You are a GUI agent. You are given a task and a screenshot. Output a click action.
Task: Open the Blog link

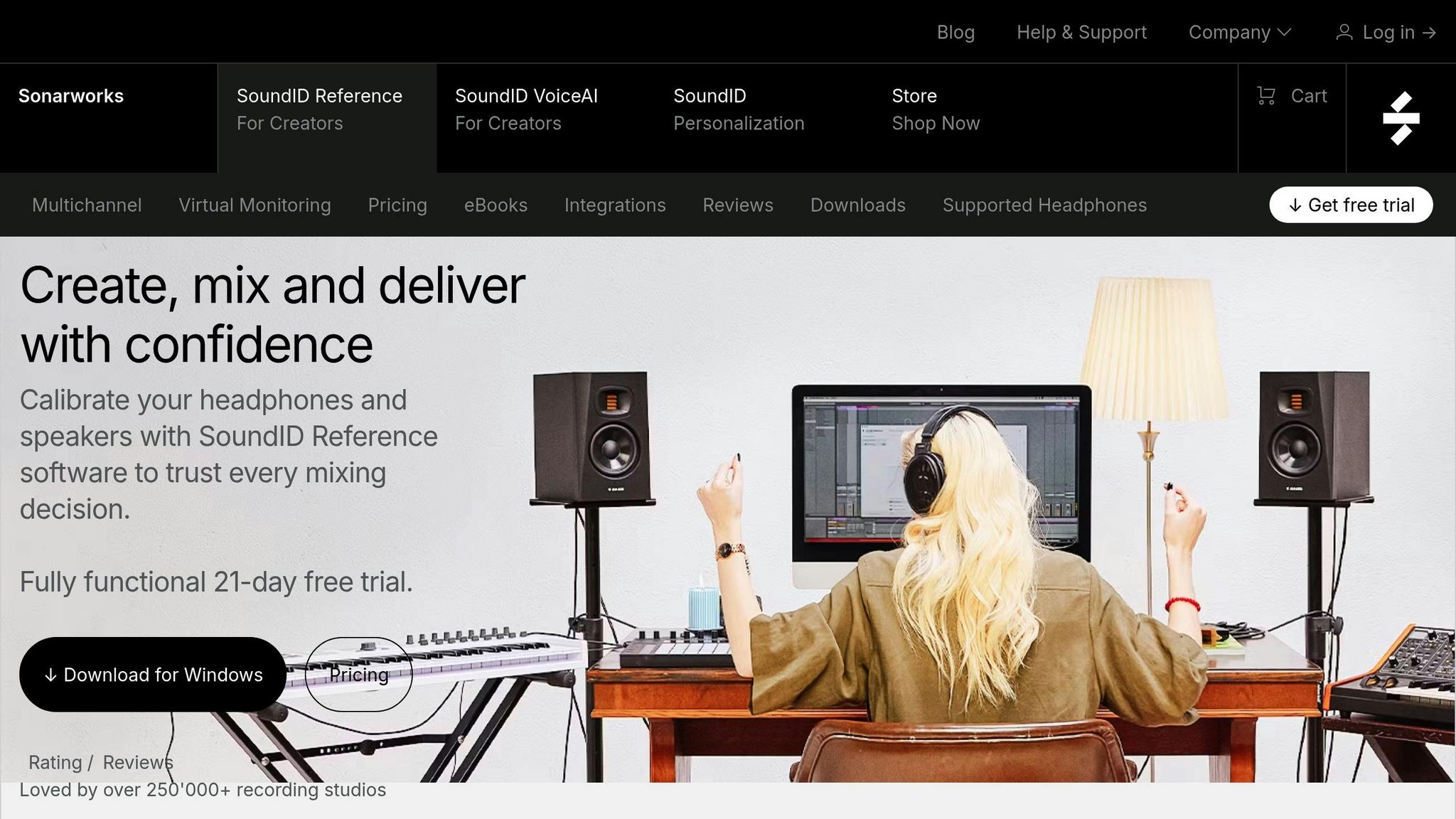[x=955, y=32]
